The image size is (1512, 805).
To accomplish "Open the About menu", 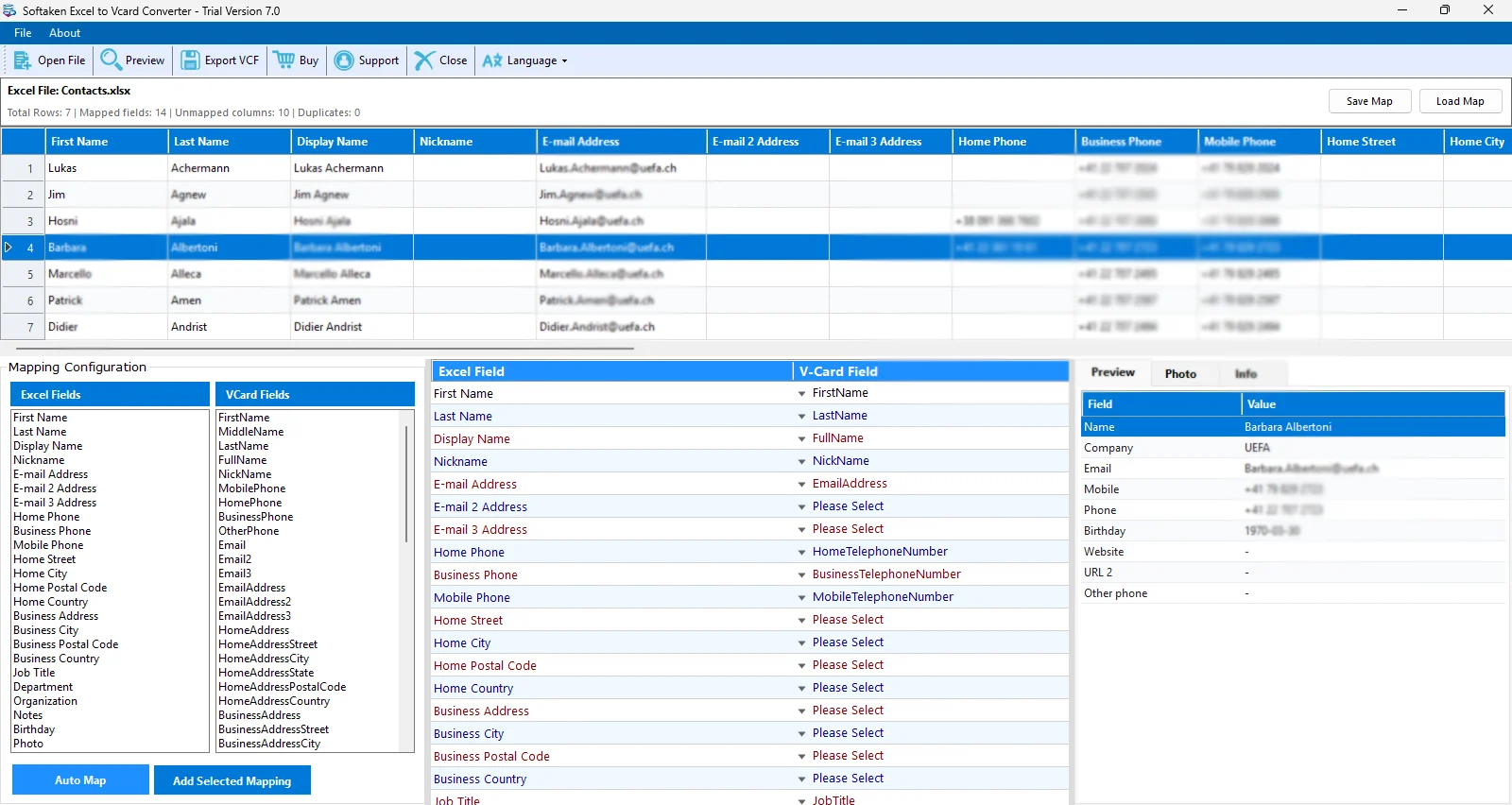I will click(64, 33).
